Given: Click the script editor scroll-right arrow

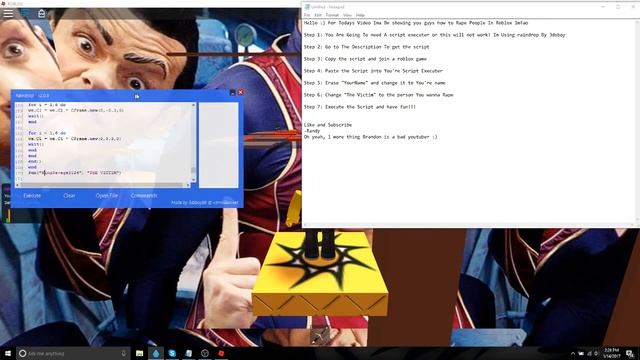Looking at the screenshot, I should 188,185.
